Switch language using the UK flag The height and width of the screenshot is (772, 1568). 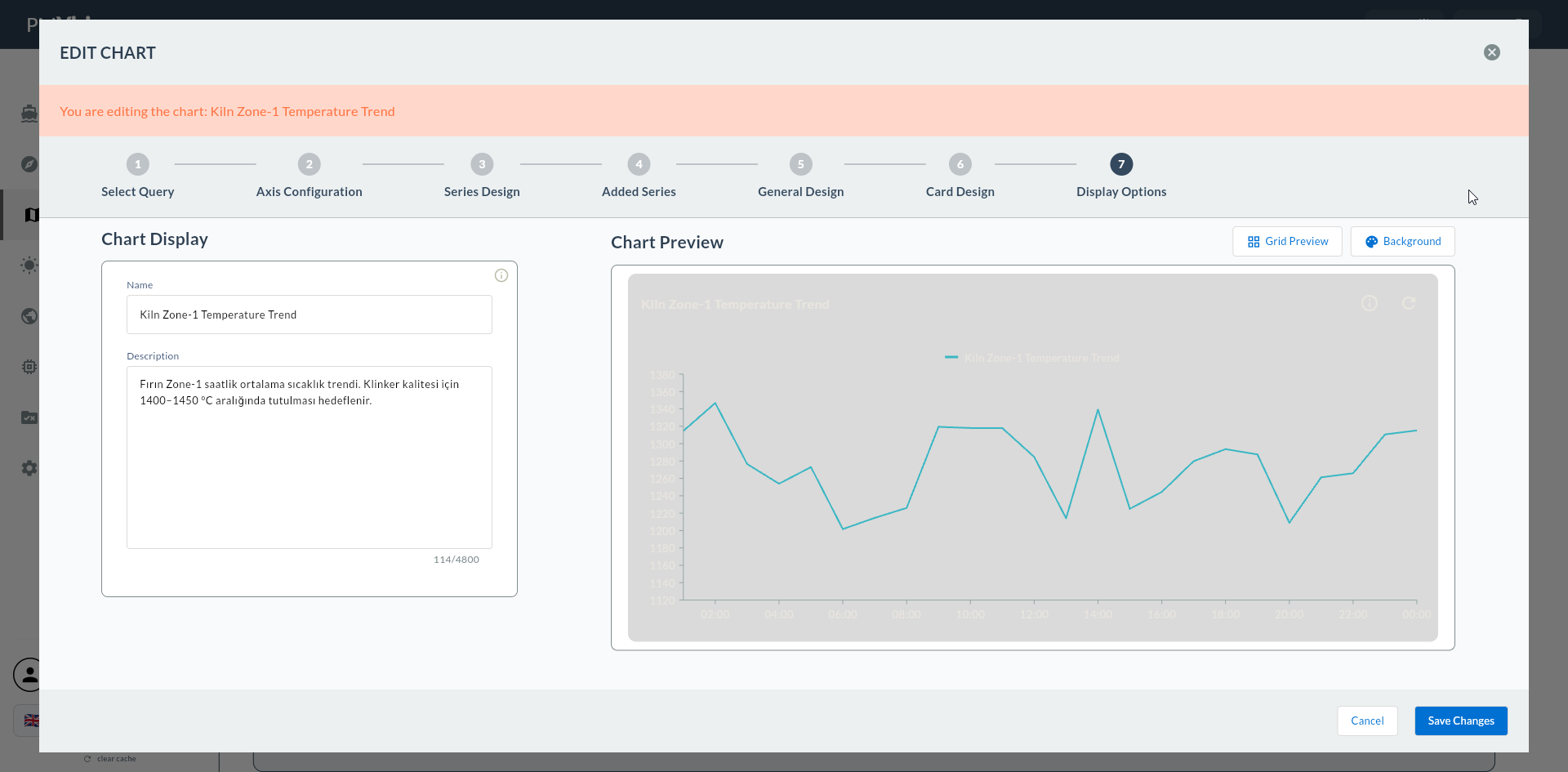[31, 721]
